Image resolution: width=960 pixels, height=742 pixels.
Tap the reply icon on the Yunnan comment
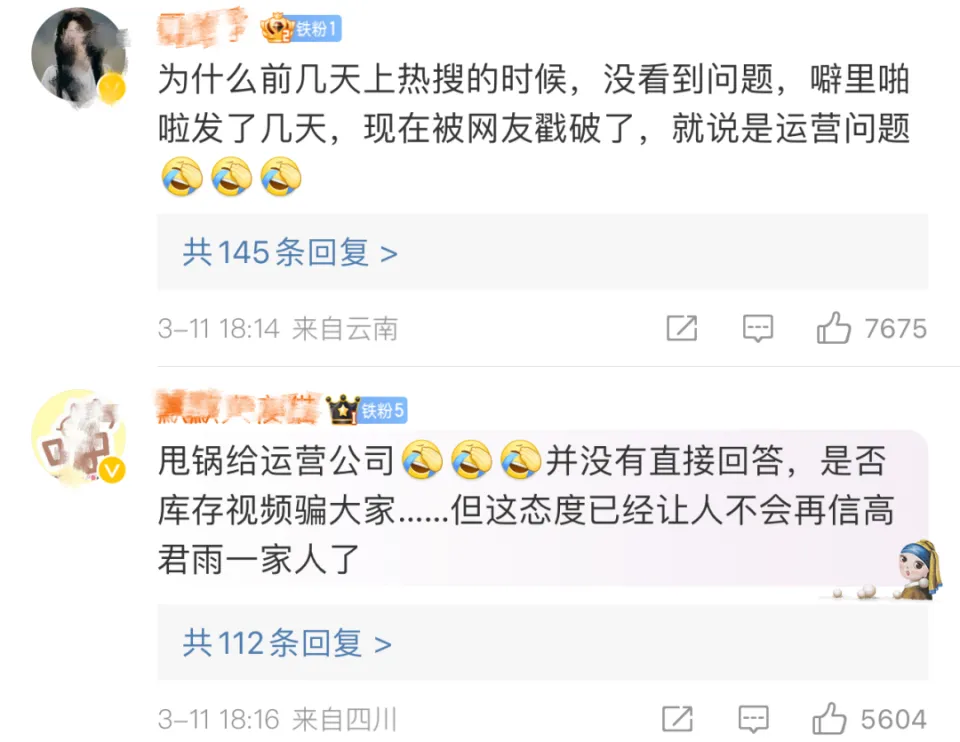(x=757, y=328)
